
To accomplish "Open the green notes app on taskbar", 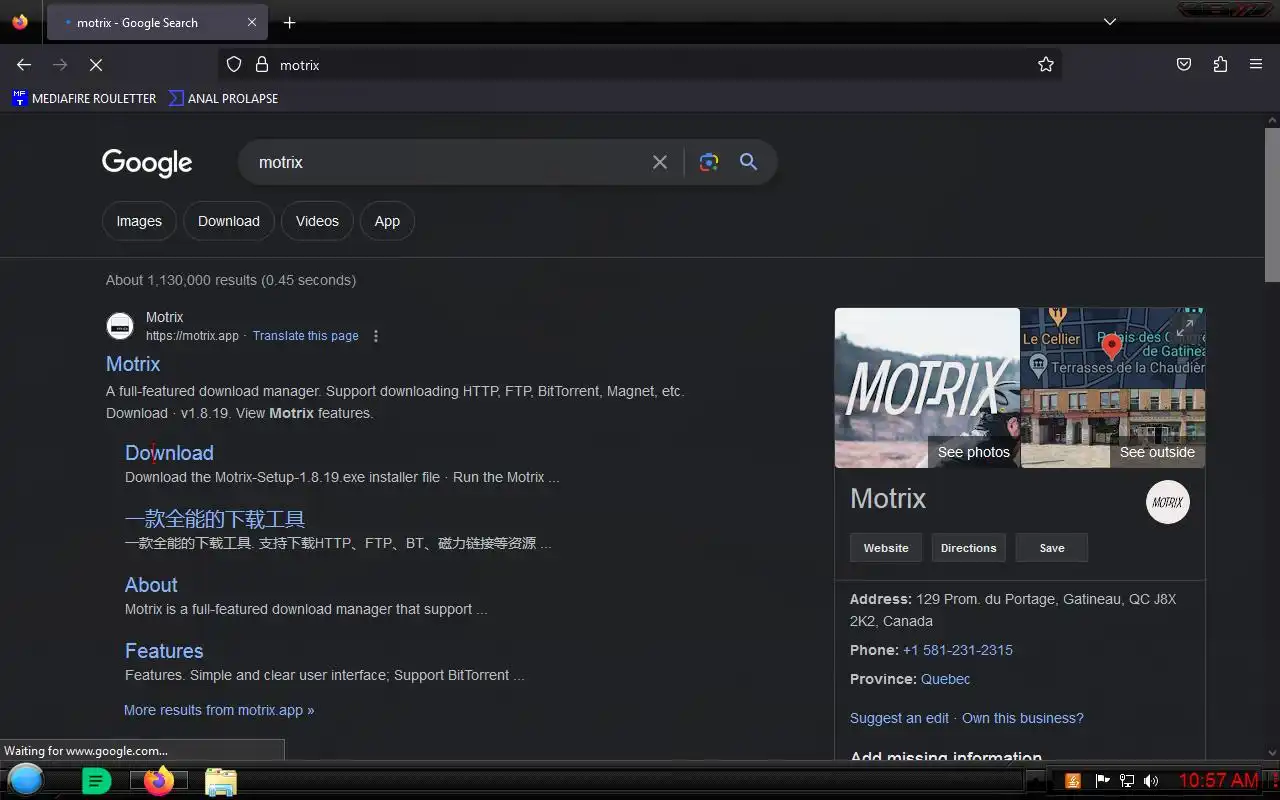I will [x=96, y=781].
